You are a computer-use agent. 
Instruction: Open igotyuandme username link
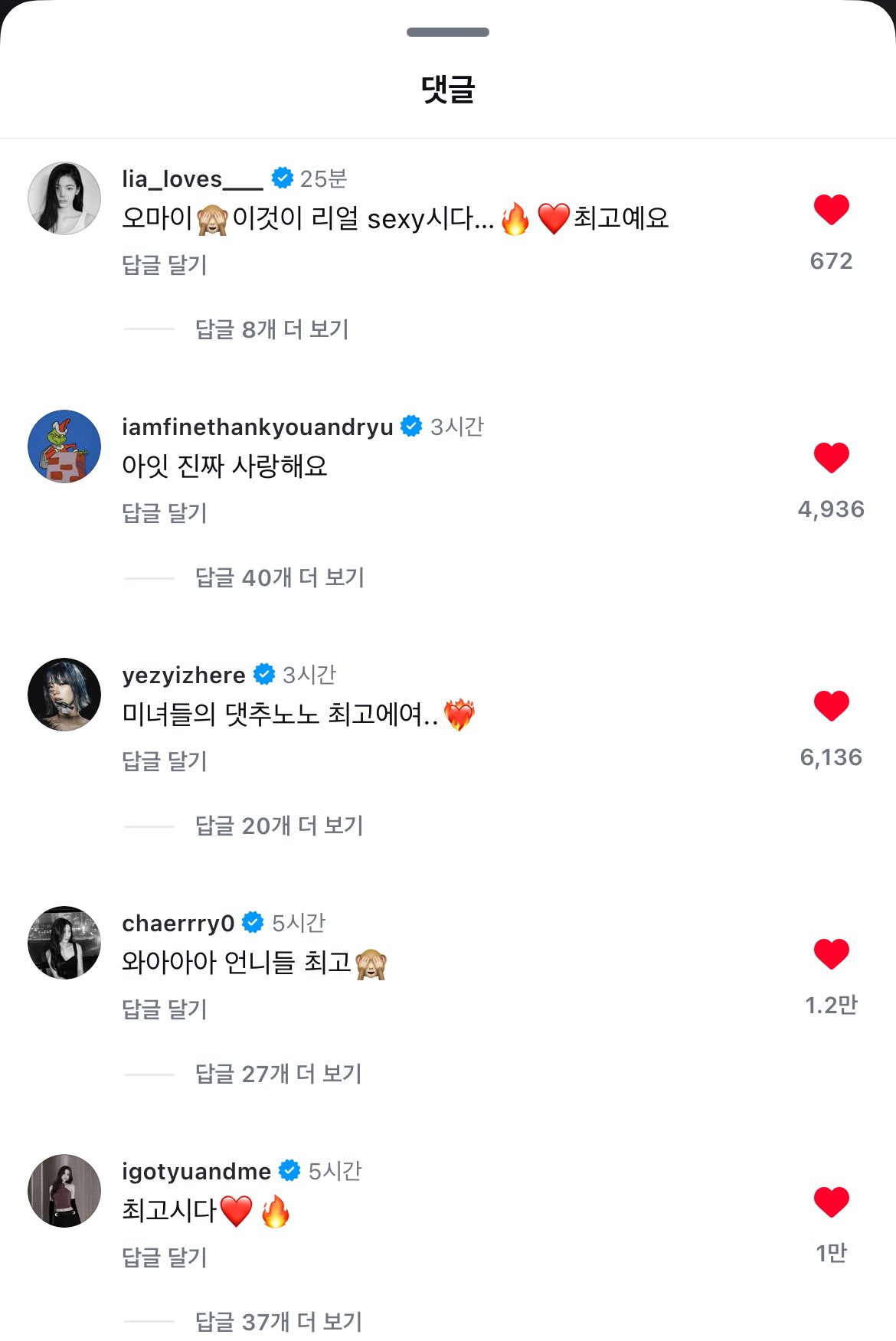pyautogui.click(x=196, y=1171)
